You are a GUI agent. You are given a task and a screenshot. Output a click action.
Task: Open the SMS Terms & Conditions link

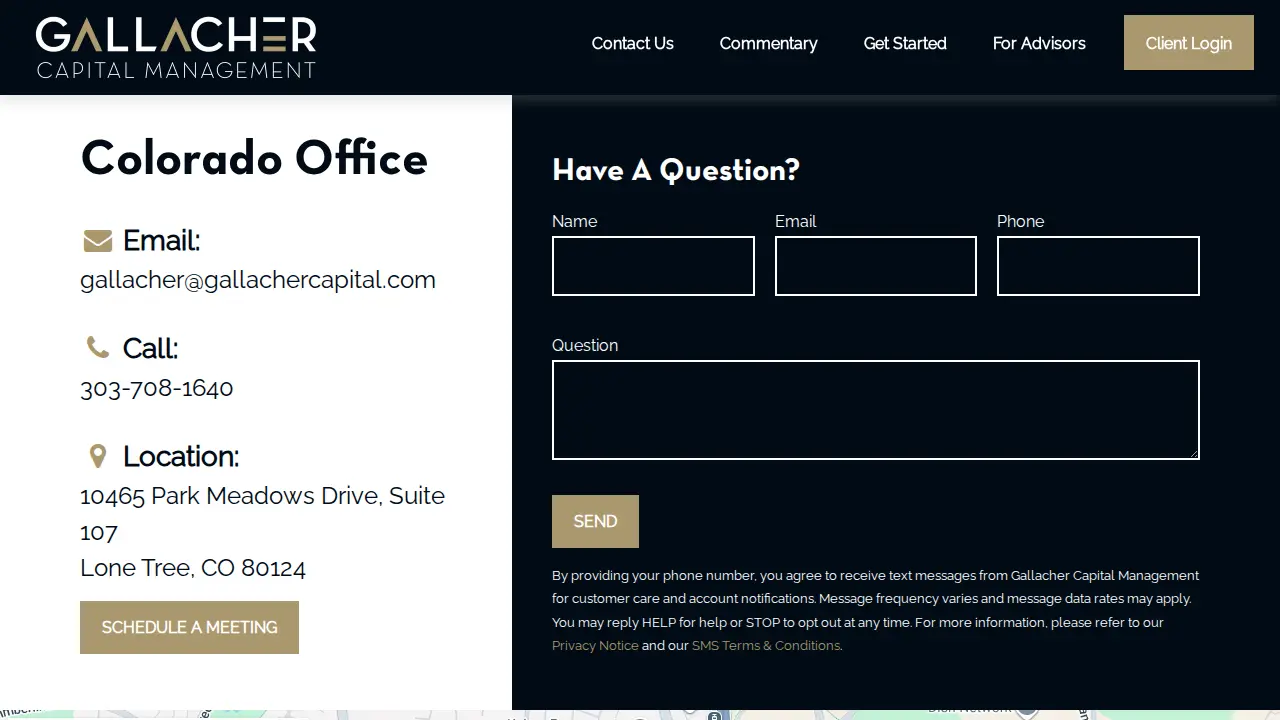pyautogui.click(x=766, y=646)
